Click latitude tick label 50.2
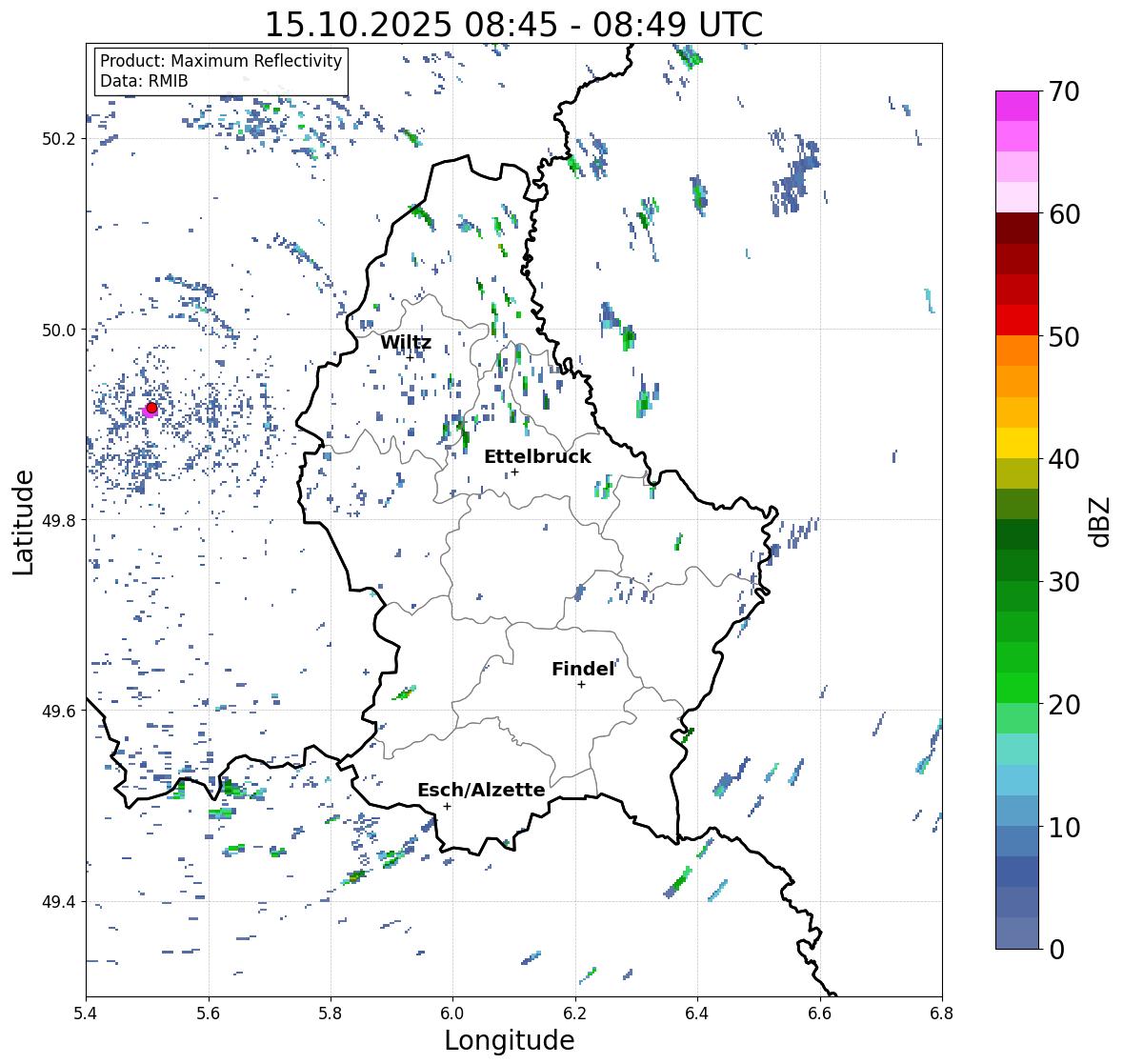 click(x=59, y=139)
